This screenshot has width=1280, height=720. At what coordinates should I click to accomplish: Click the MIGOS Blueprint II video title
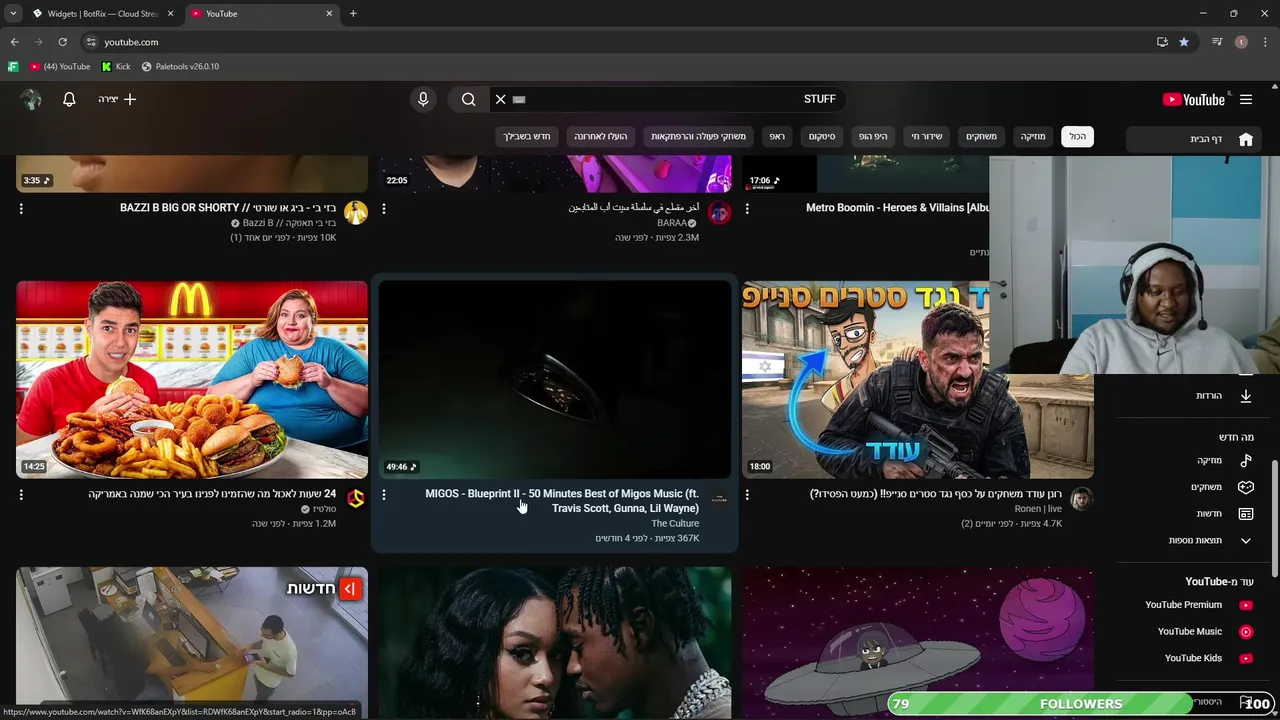562,501
